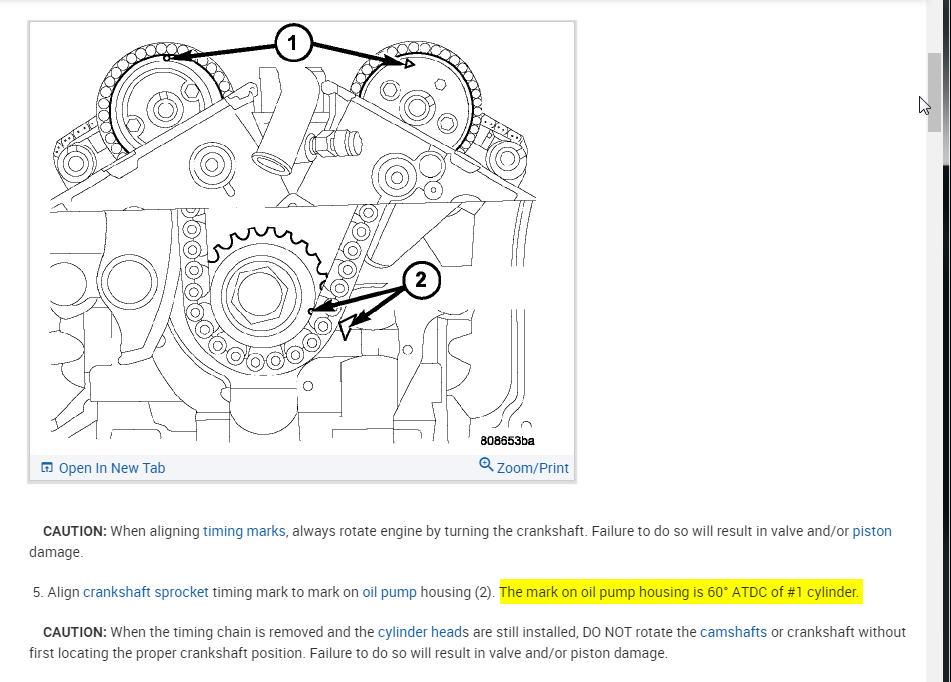Click the step '5. Align' text
Viewport: 951px width, 682px height.
point(56,592)
